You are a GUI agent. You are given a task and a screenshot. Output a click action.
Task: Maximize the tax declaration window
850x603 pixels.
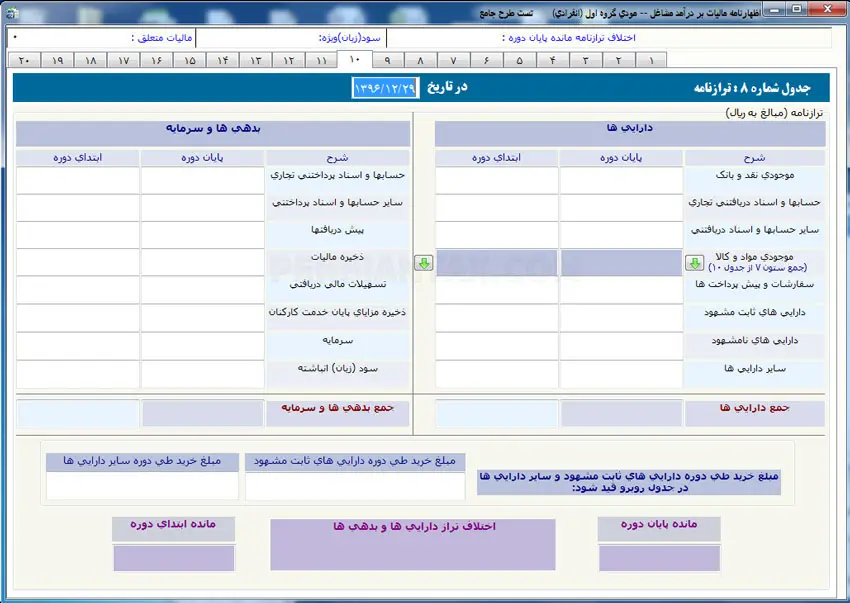click(797, 10)
